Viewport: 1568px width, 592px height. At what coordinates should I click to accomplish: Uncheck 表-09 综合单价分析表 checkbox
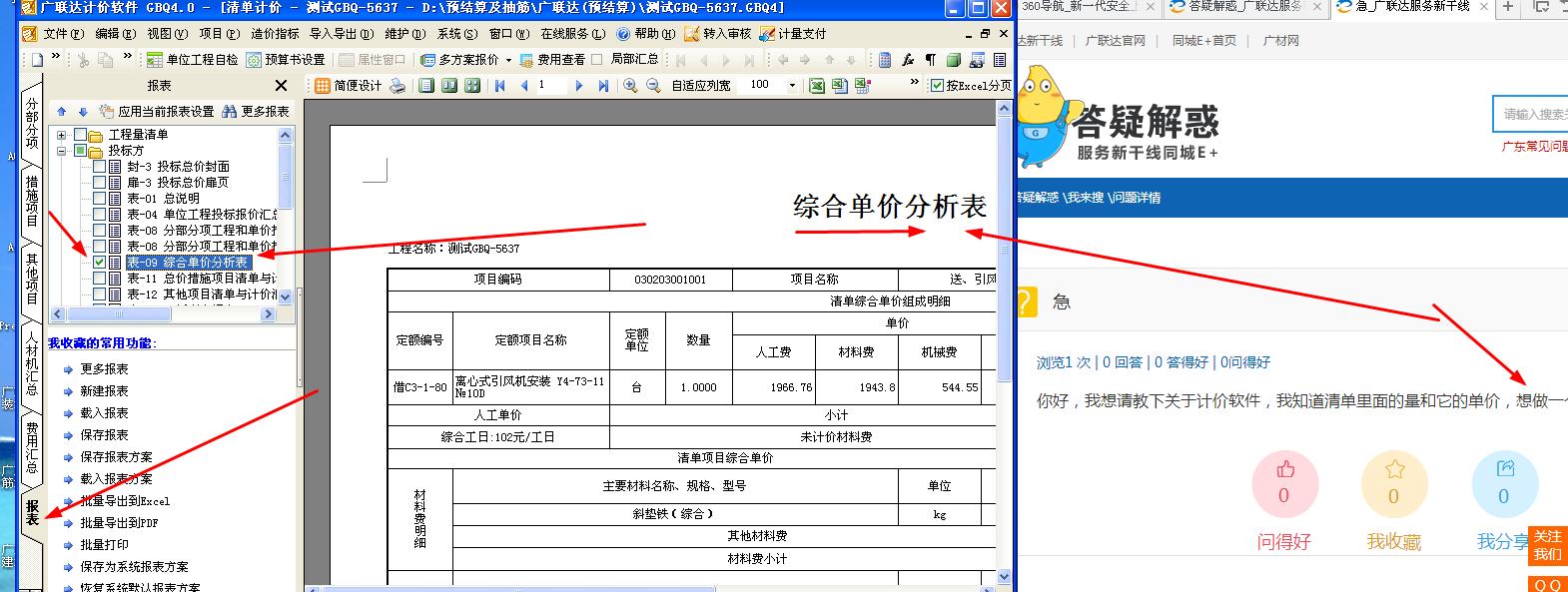click(100, 263)
